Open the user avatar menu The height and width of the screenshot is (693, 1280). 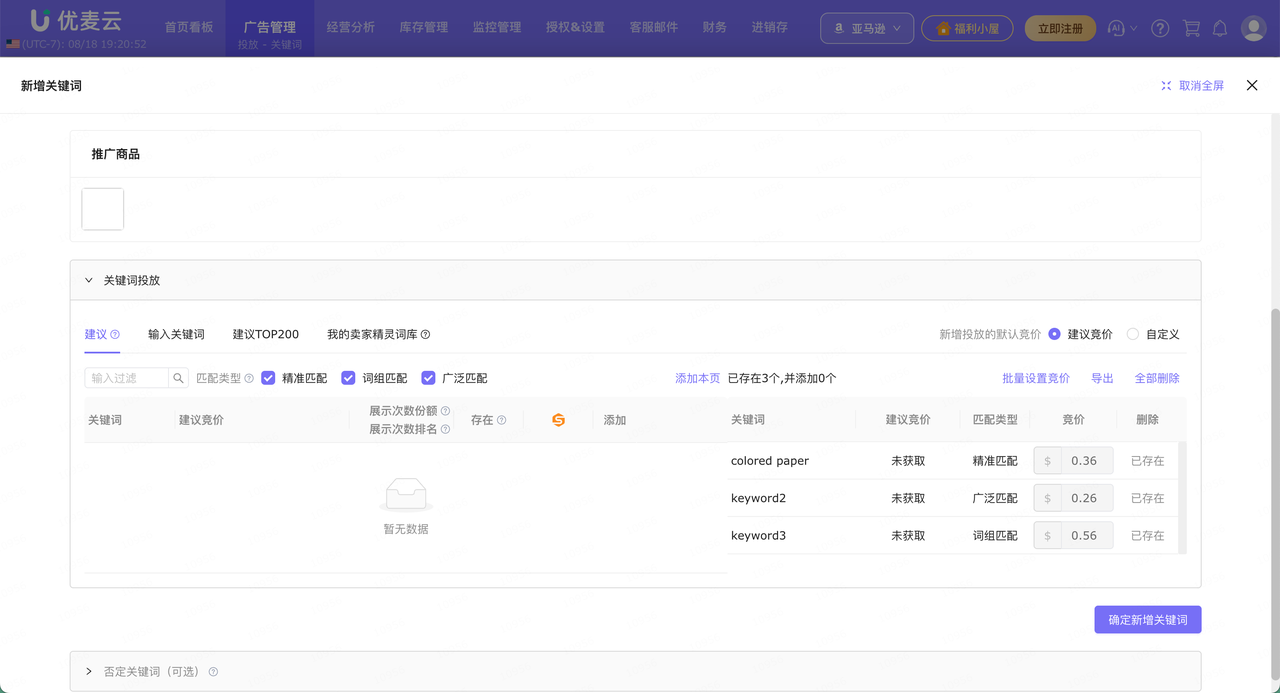tap(1254, 28)
